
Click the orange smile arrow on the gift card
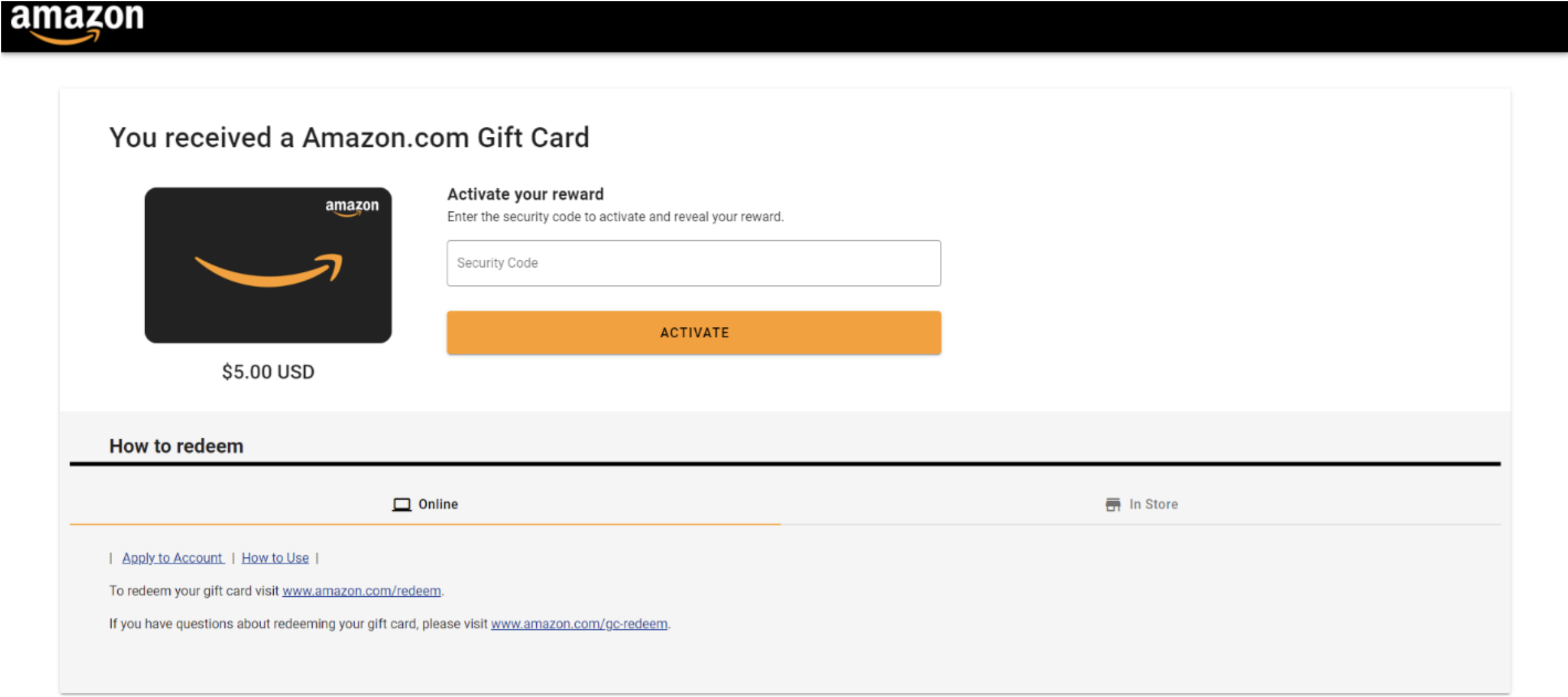click(269, 271)
